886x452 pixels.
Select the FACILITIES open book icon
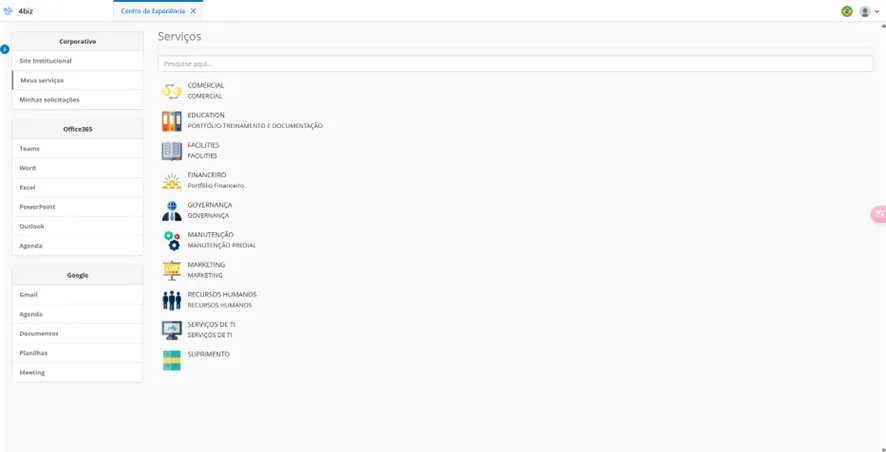tap(172, 151)
